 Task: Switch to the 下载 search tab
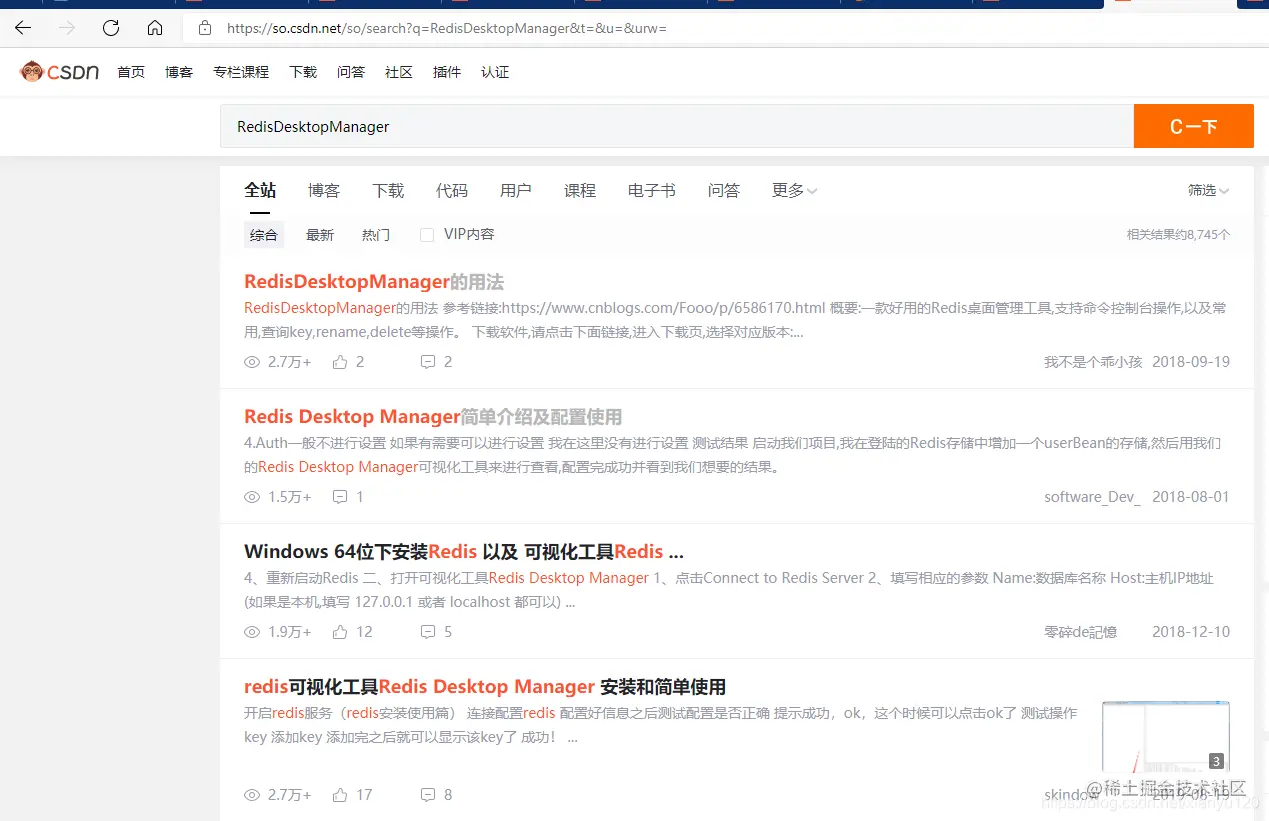click(388, 190)
